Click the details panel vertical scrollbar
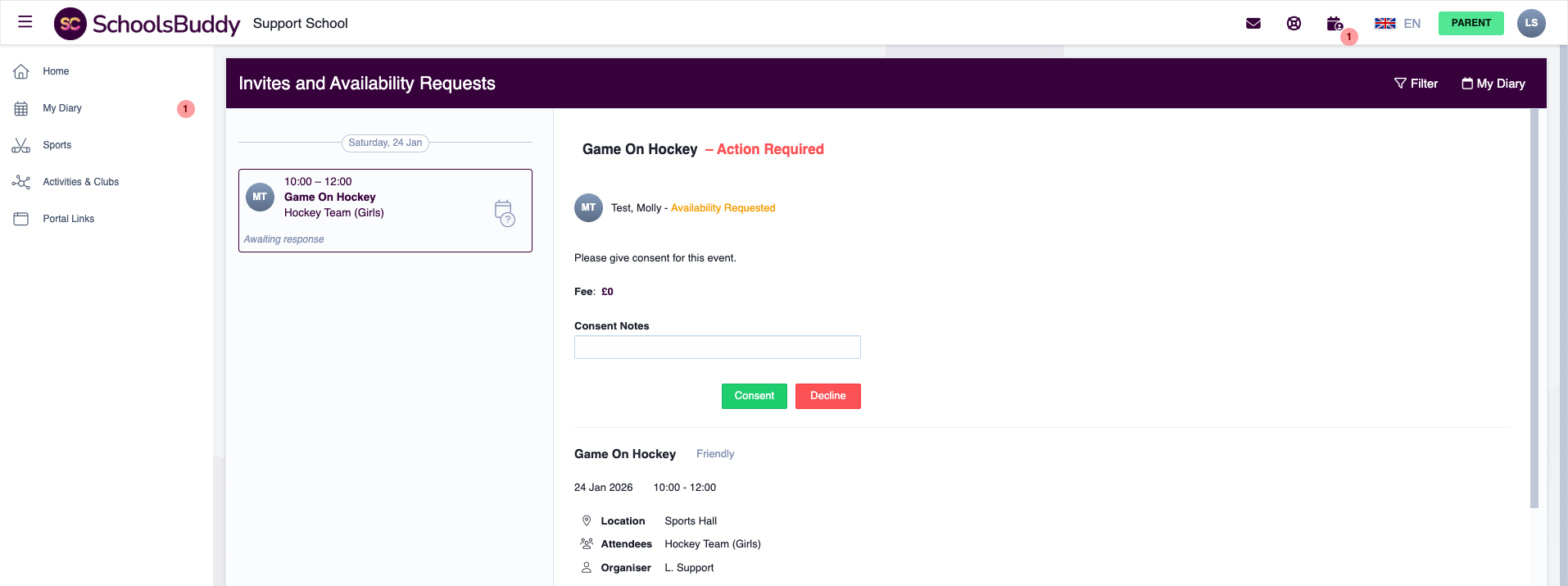 [1534, 307]
